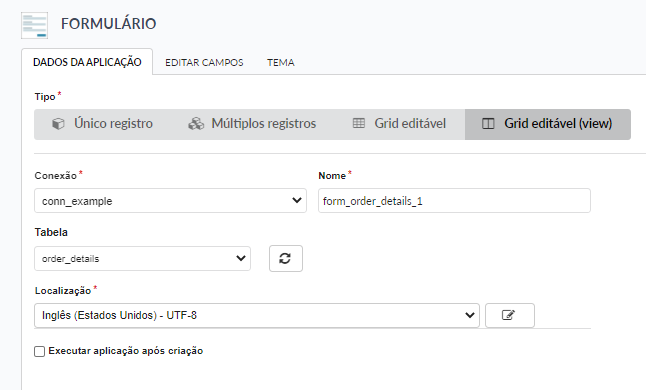Open the localization edit pencil button
Screen dimensions: 646x390
(x=510, y=315)
